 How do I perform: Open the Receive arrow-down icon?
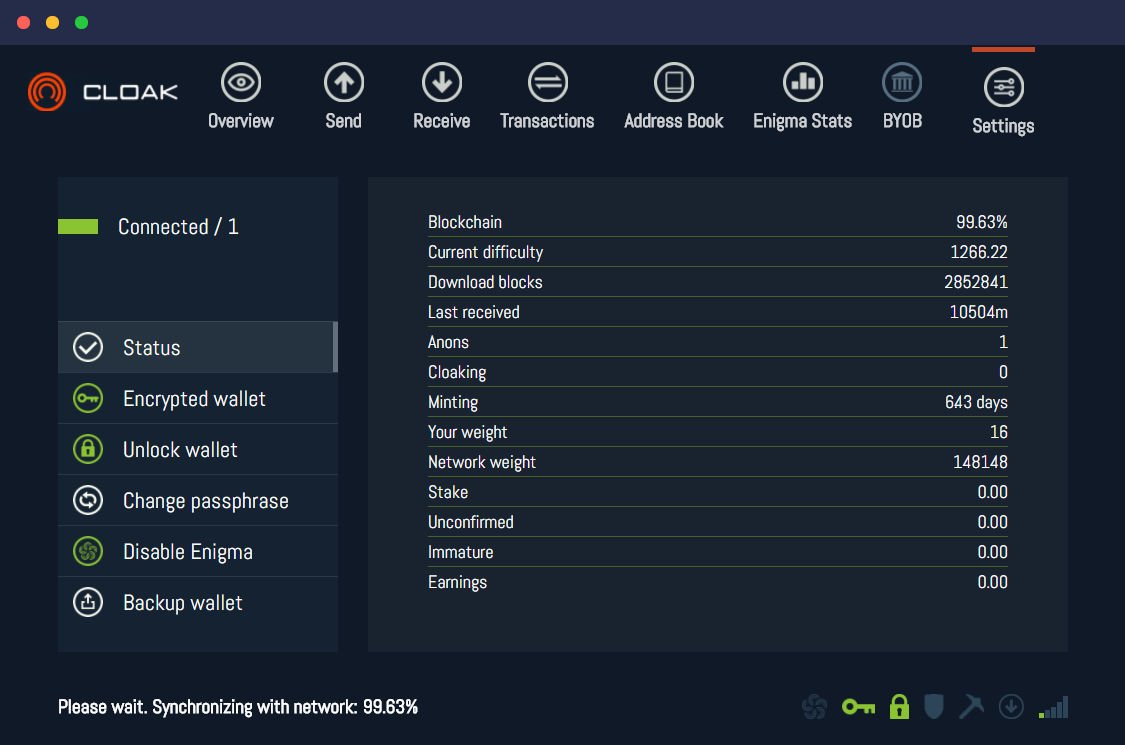coord(441,83)
